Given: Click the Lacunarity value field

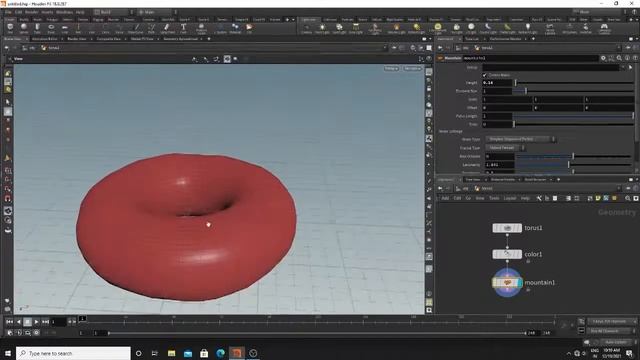Looking at the screenshot, I should [x=500, y=165].
